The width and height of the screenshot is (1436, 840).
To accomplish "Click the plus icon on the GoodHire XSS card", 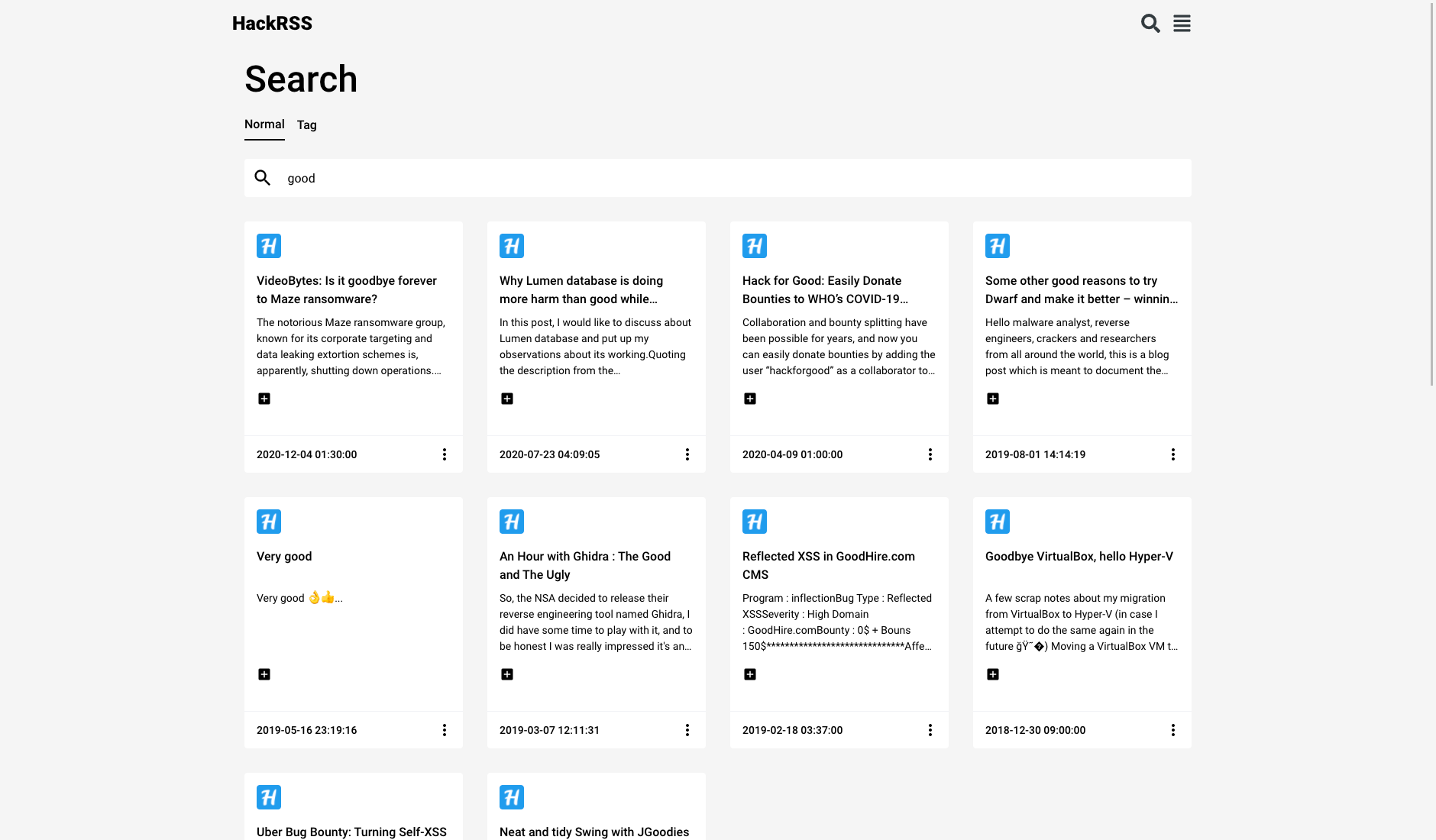I will 750,674.
